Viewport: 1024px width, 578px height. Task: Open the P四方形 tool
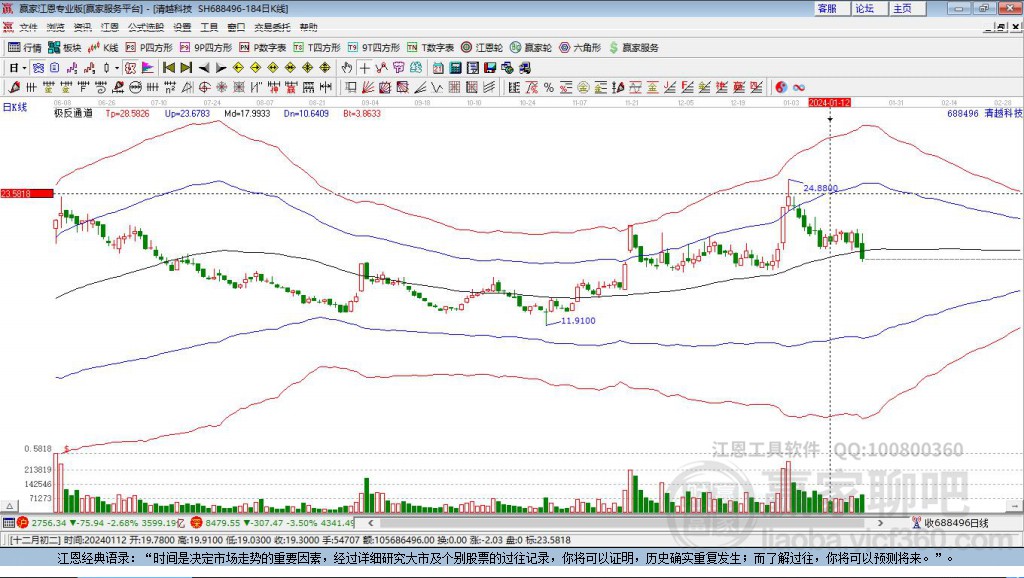[149, 48]
